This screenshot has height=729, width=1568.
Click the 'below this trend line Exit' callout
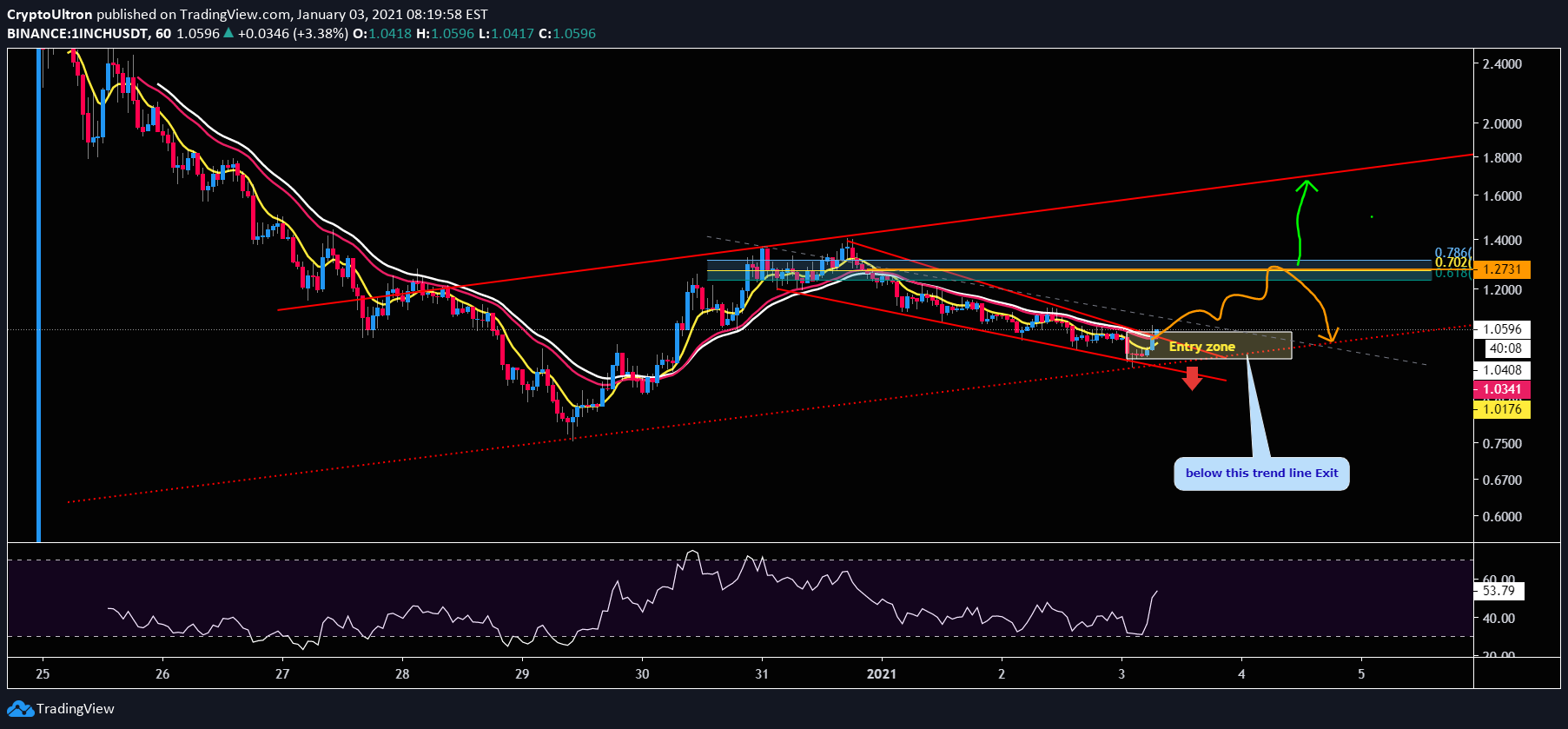(1261, 474)
